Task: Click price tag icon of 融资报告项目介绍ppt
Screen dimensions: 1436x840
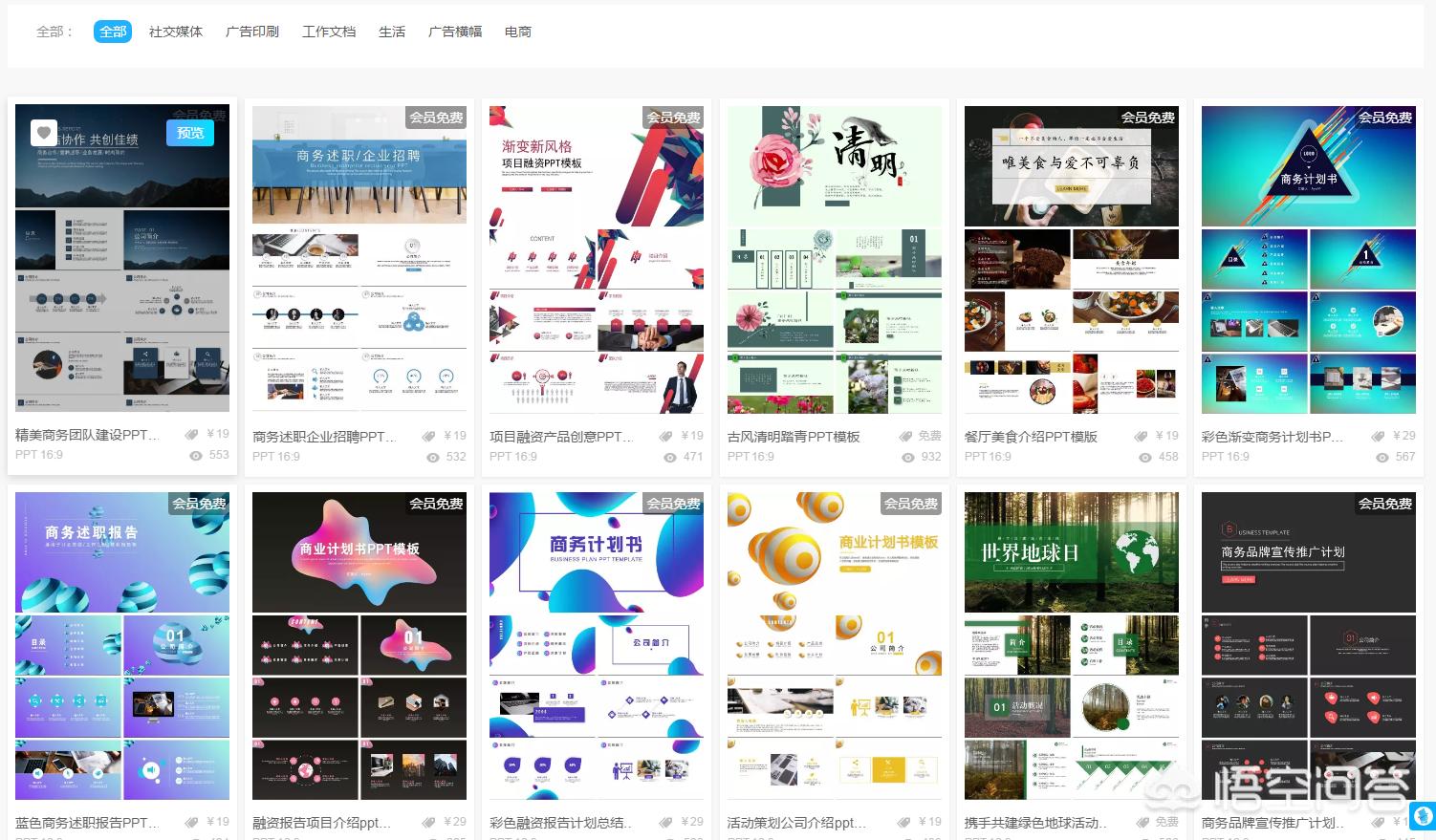Action: [x=429, y=823]
